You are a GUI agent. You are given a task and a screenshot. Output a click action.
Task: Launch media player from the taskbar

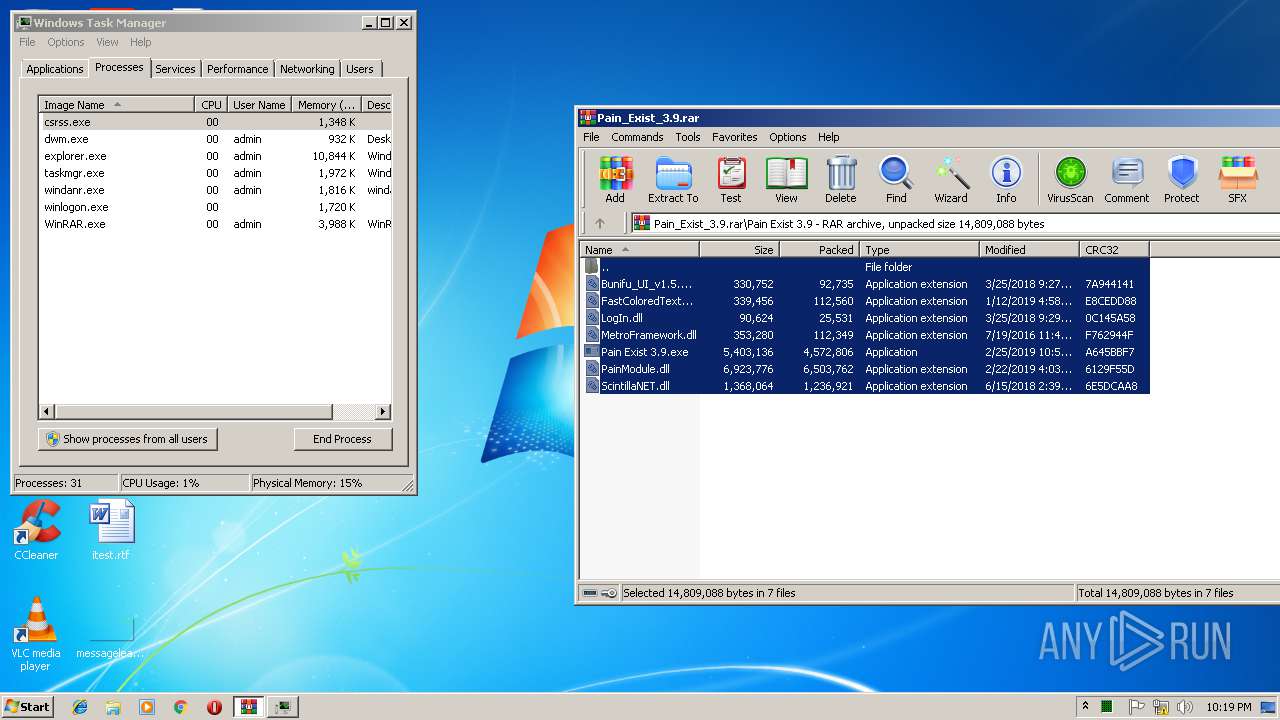[147, 707]
